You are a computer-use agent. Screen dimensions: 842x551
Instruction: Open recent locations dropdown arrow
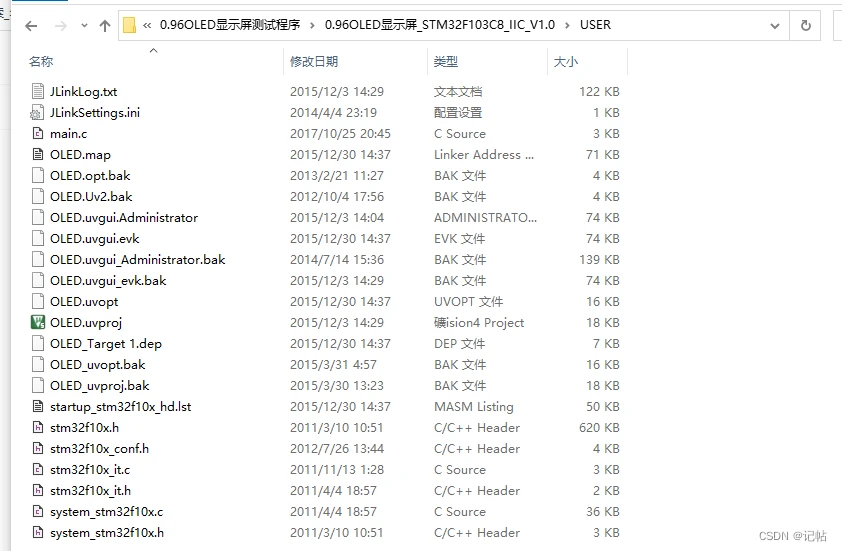tap(84, 25)
